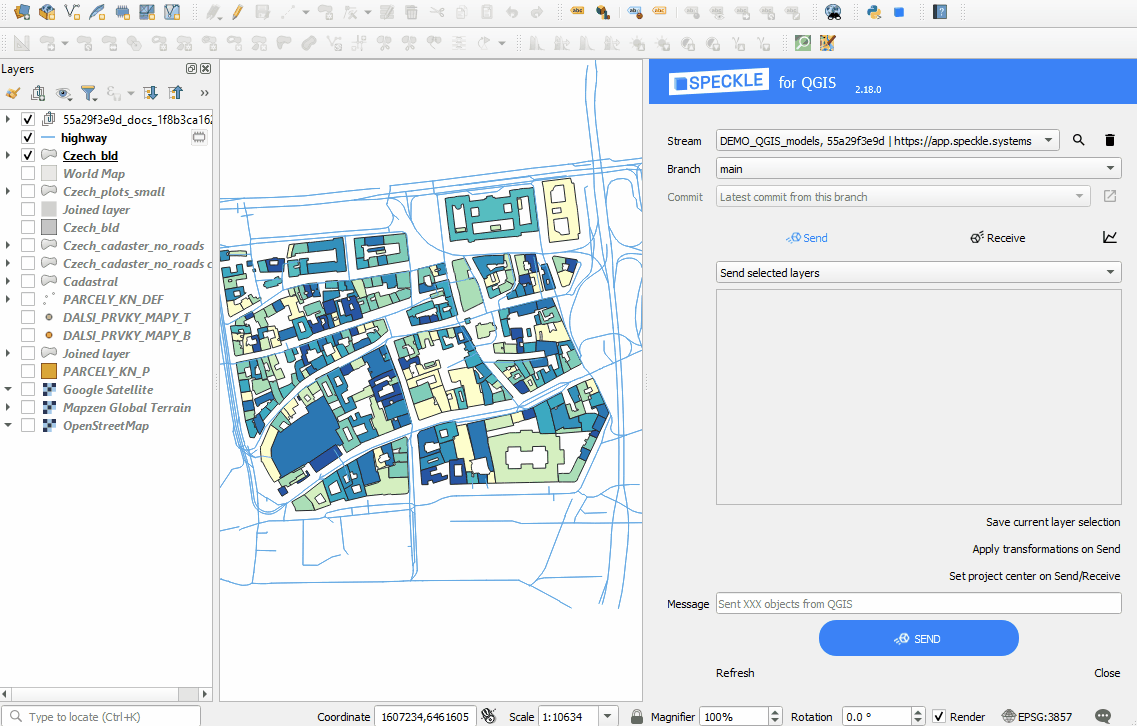
Task: Switch to the Send tab
Action: 806,238
